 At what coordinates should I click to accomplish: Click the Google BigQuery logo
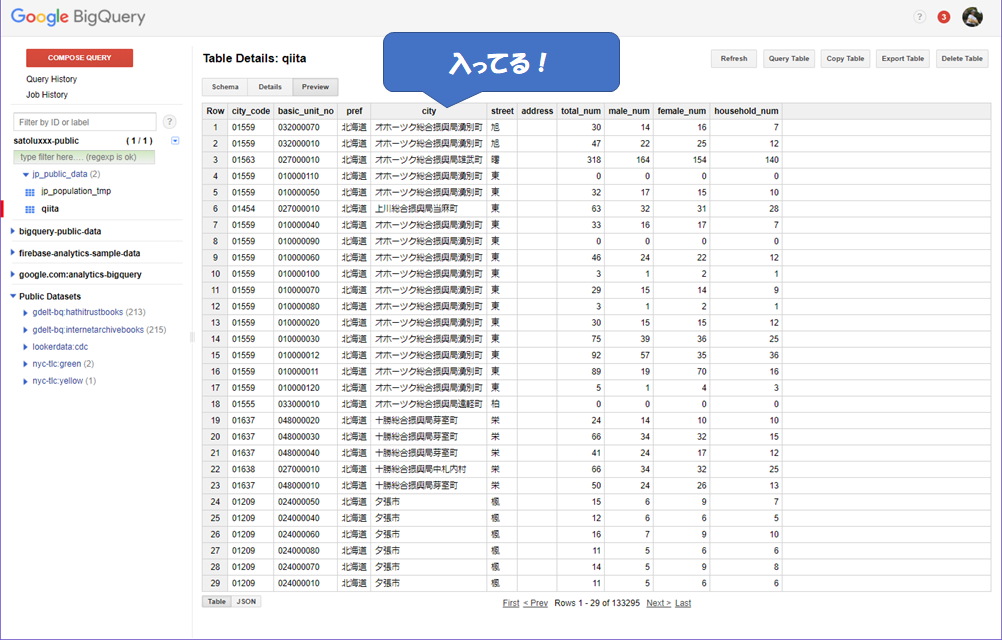coord(78,17)
